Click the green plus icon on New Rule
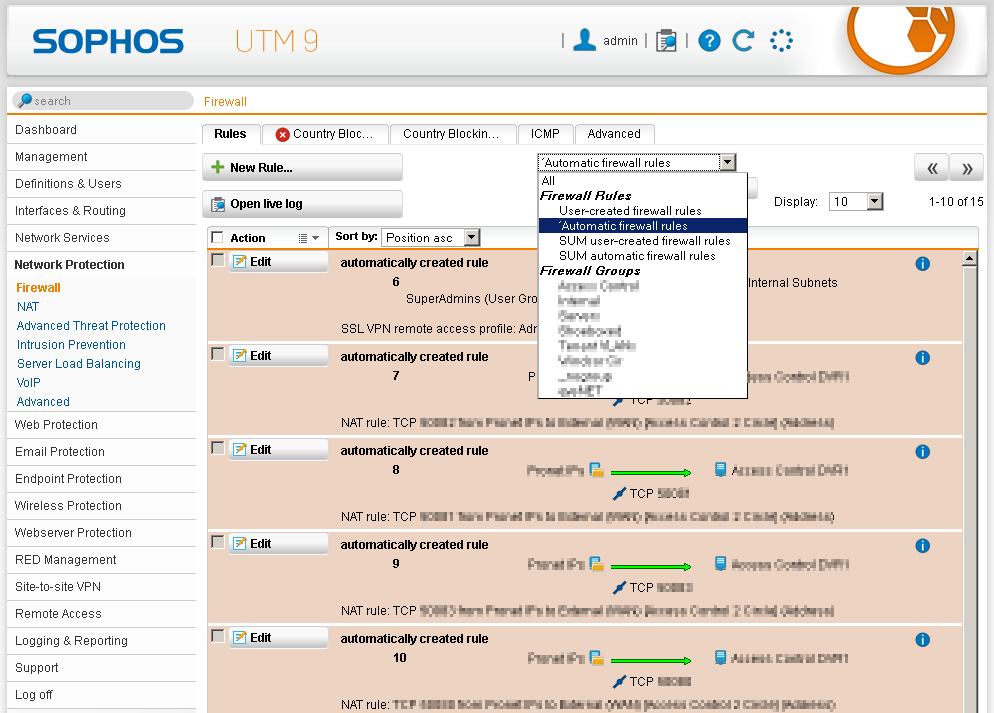994x713 pixels. pos(217,167)
